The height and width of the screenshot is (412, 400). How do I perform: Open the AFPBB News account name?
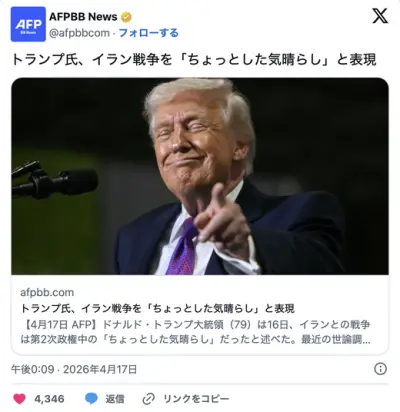coord(83,17)
